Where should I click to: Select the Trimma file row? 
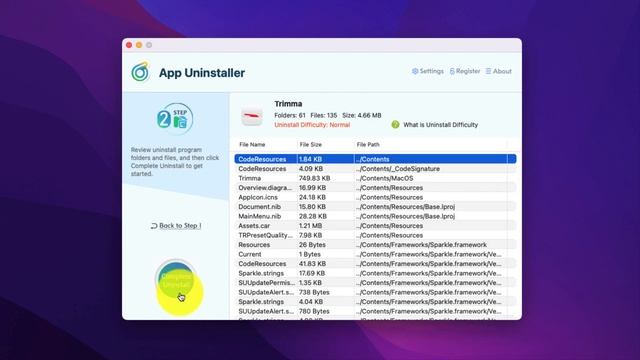tap(375, 178)
